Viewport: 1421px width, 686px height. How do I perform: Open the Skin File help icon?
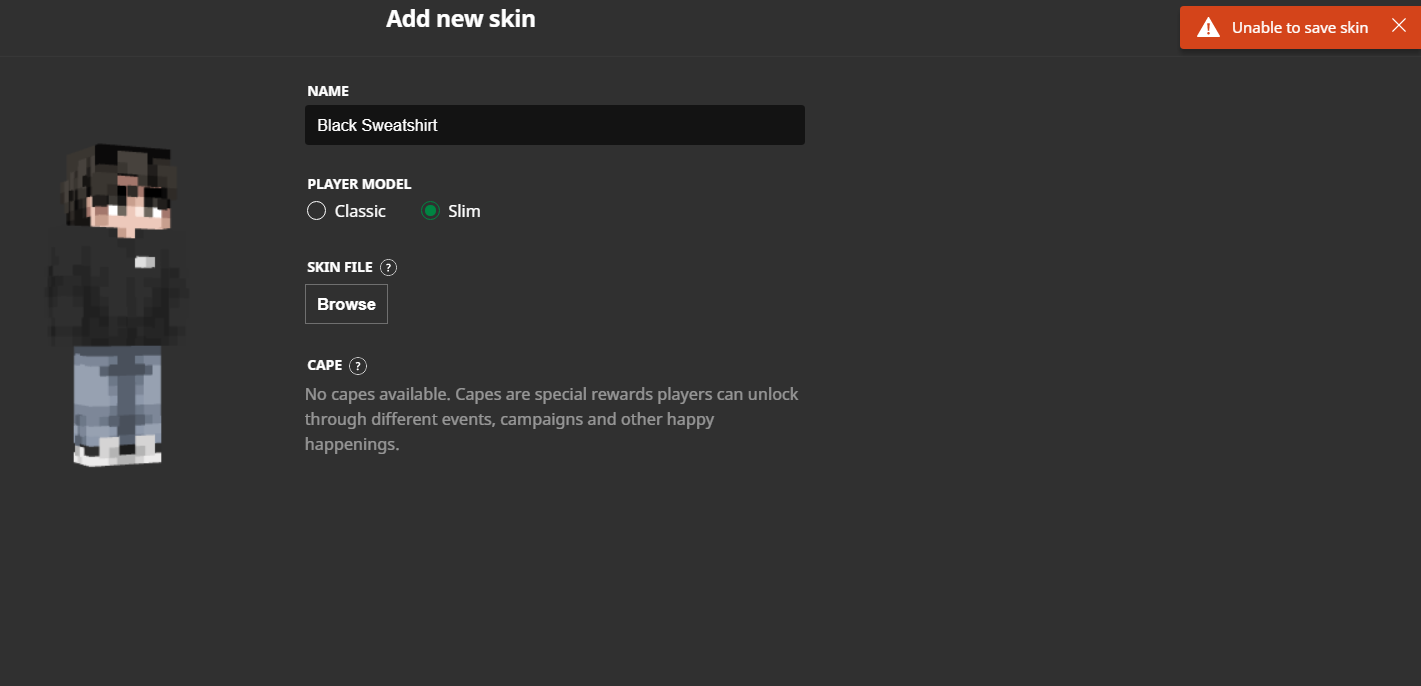(389, 268)
